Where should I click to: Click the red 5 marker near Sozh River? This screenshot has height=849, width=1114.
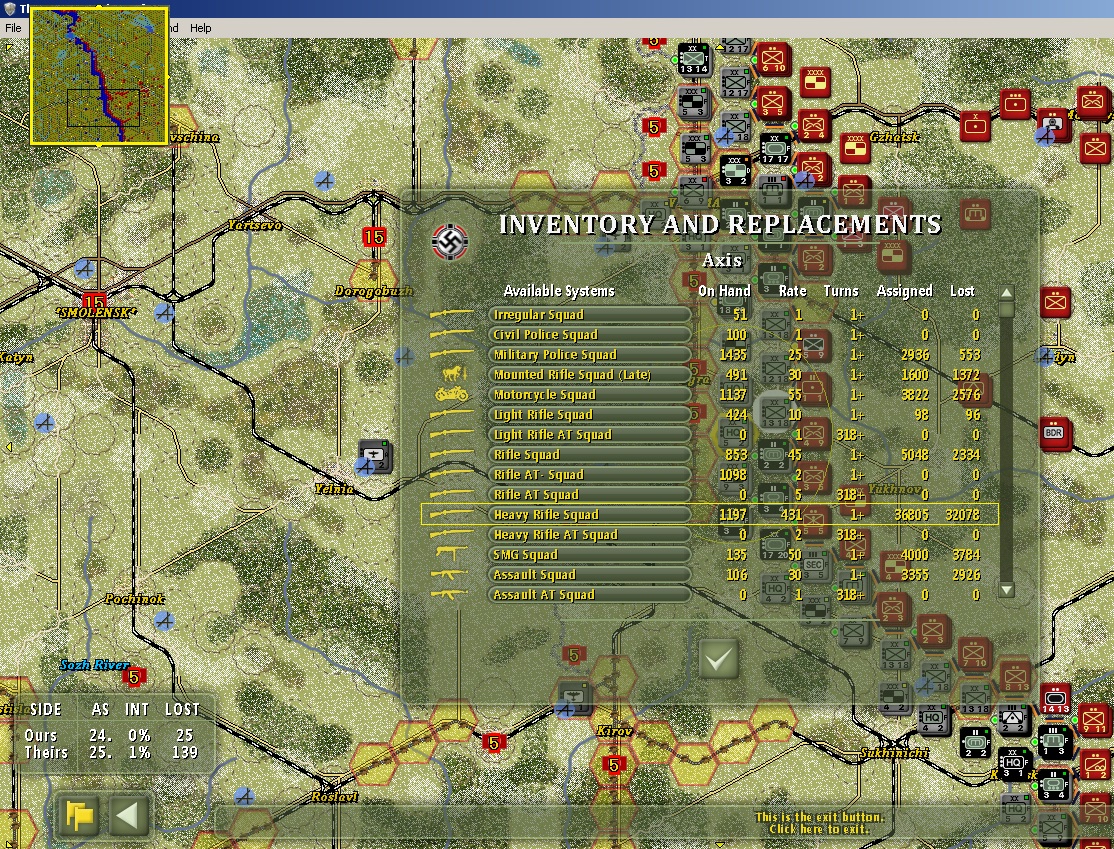click(134, 677)
